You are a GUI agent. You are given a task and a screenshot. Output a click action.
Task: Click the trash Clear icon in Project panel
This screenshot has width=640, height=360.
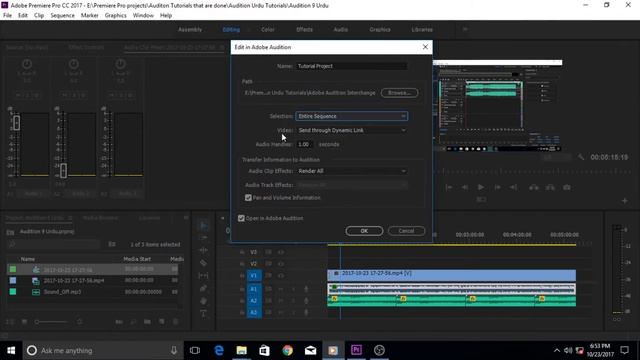point(176,322)
